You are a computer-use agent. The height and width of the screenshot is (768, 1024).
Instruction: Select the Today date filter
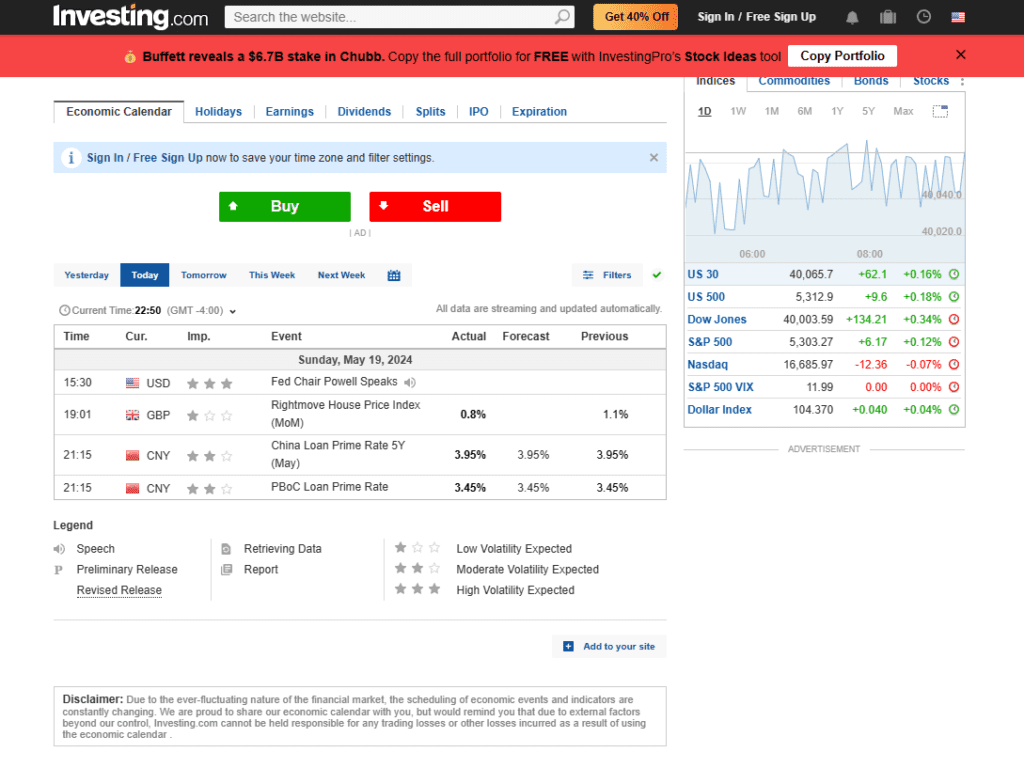click(x=145, y=275)
